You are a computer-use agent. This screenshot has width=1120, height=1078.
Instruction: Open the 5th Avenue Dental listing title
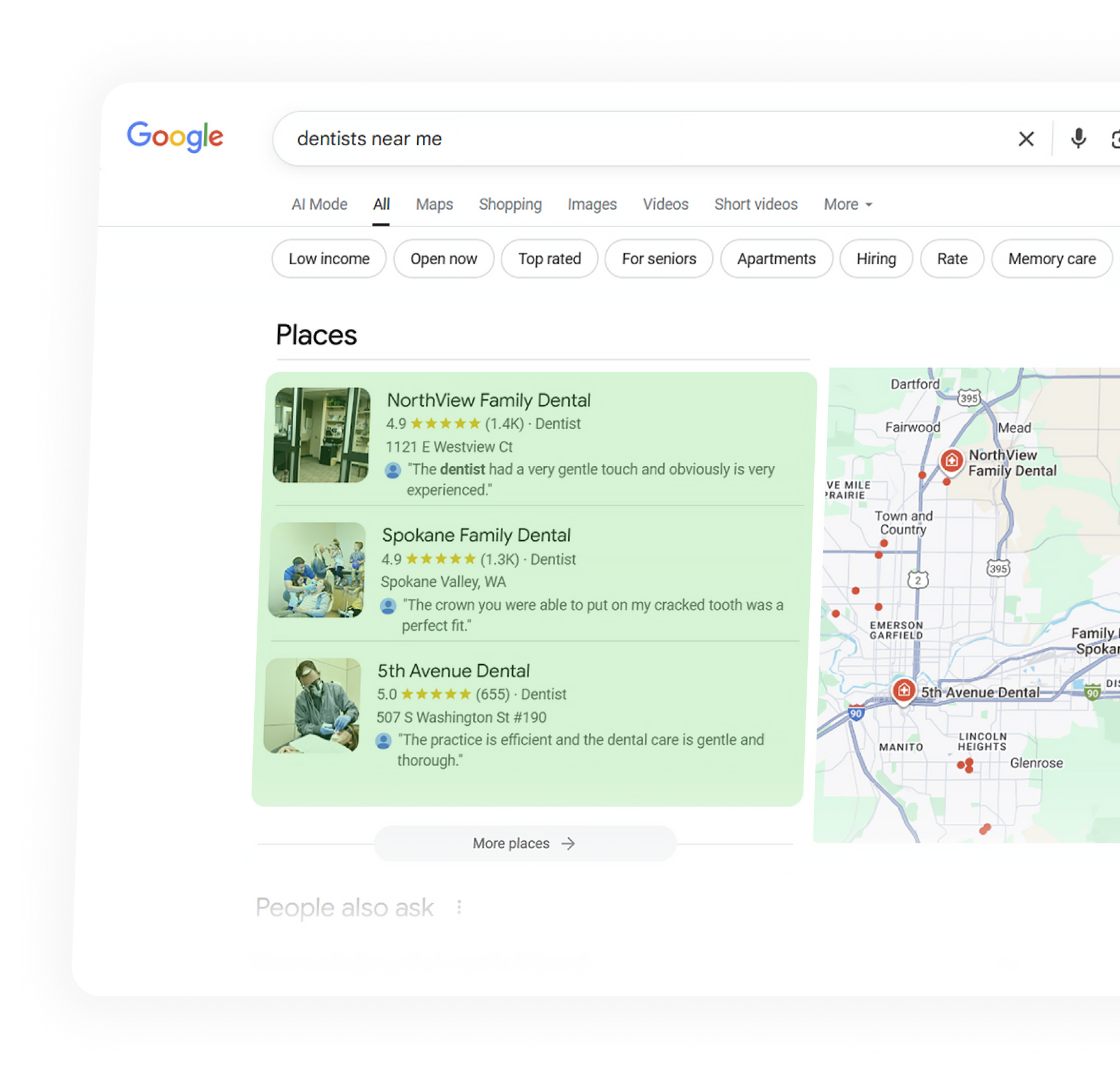click(x=453, y=671)
